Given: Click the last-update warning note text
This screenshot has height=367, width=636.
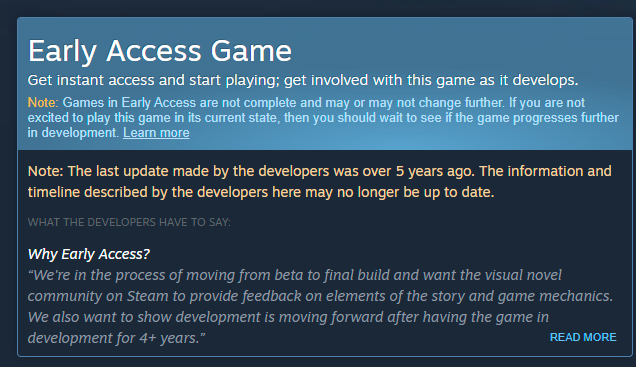Looking at the screenshot, I should click(x=320, y=182).
